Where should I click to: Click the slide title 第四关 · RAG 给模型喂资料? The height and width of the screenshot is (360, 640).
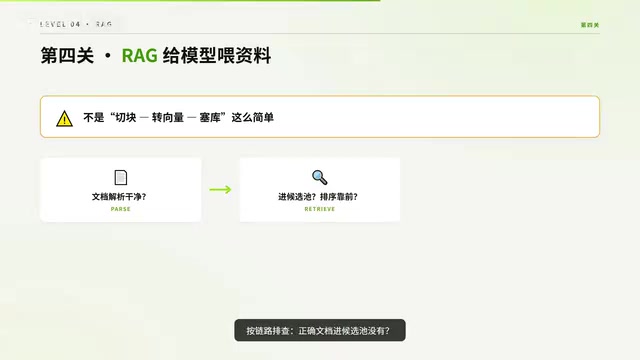156,56
